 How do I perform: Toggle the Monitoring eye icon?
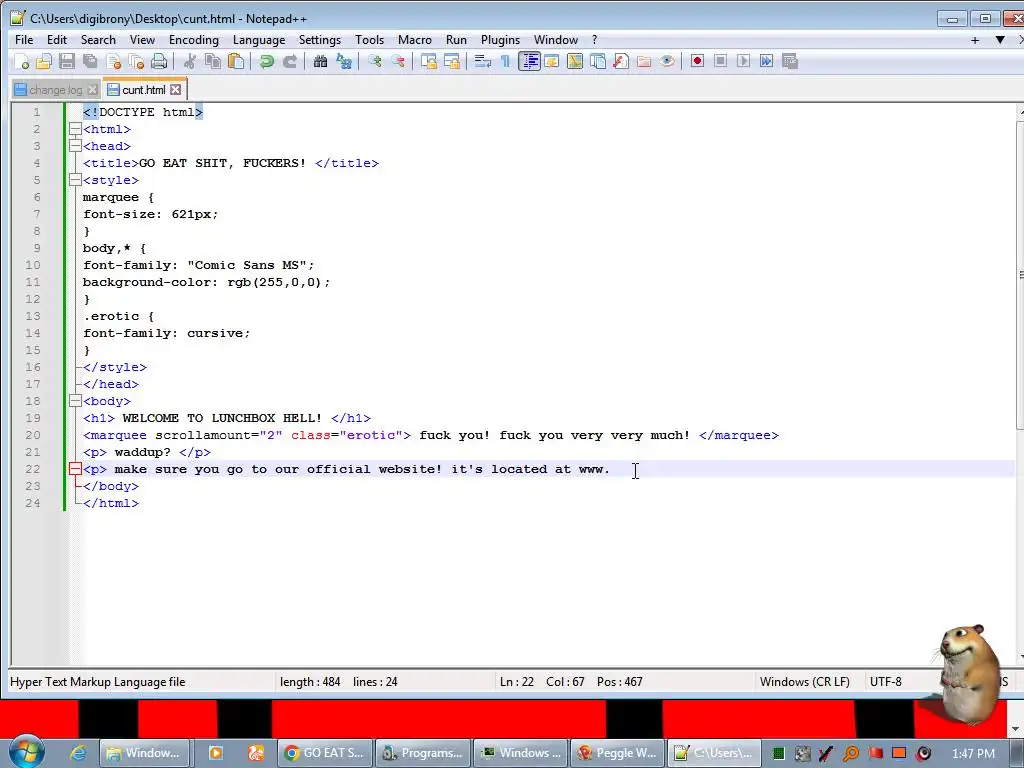pyautogui.click(x=667, y=61)
